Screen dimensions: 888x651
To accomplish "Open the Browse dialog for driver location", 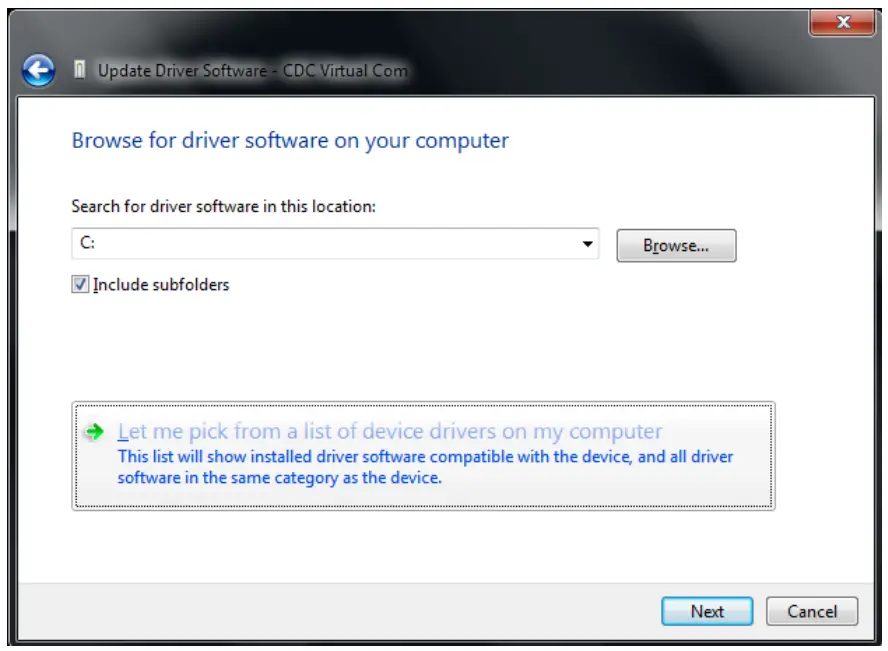I will pyautogui.click(x=675, y=245).
